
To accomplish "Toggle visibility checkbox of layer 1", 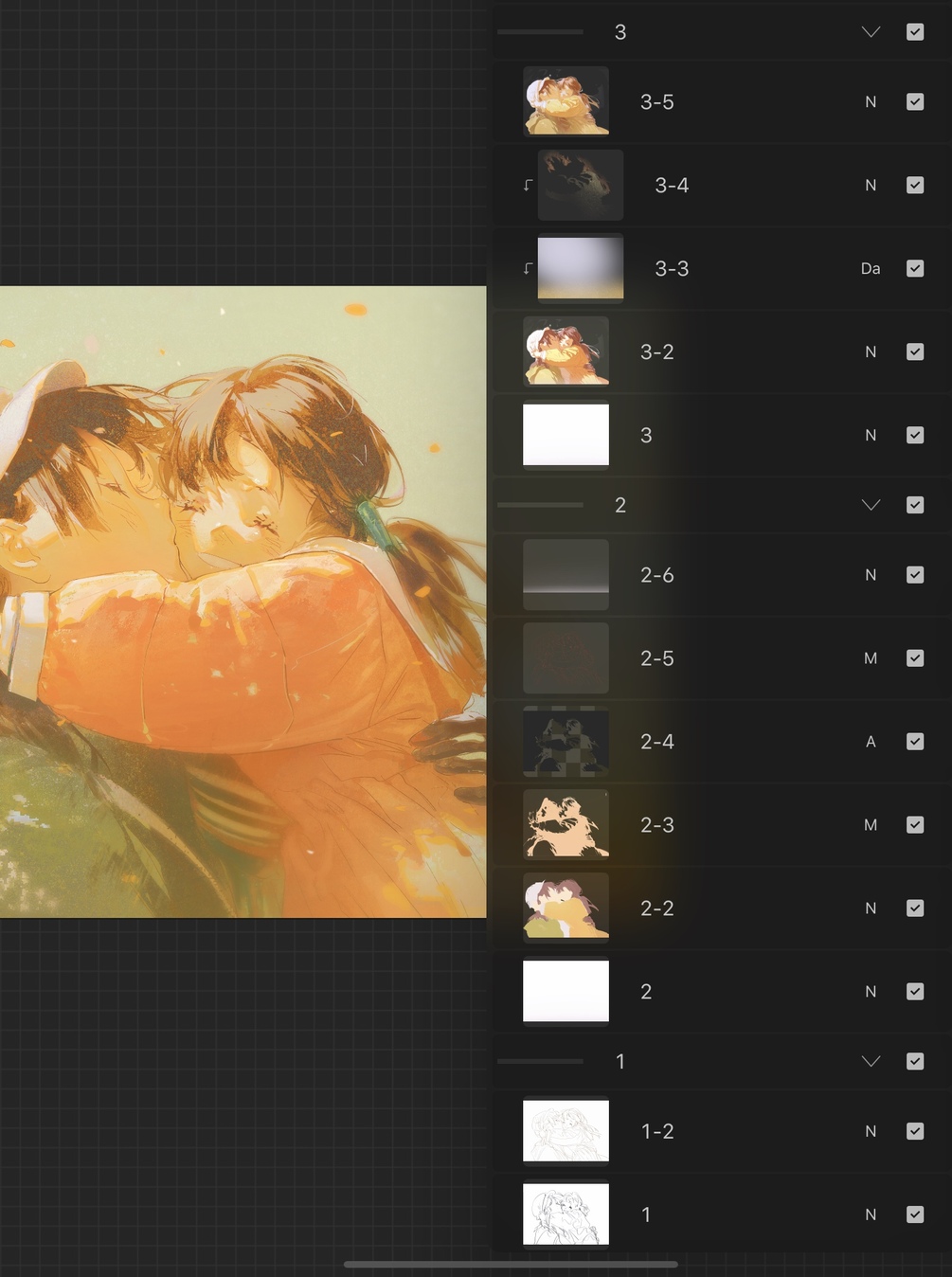I will 915,1214.
